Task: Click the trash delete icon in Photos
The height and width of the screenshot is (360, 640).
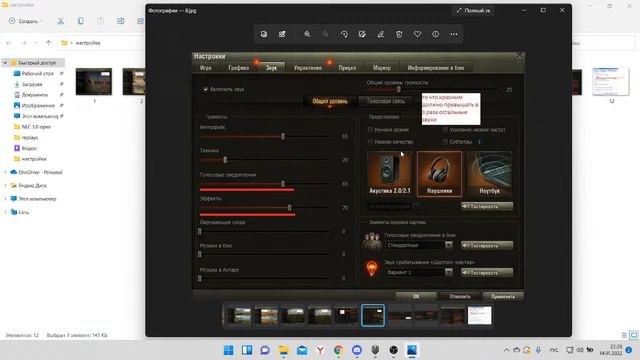Action: (x=399, y=34)
